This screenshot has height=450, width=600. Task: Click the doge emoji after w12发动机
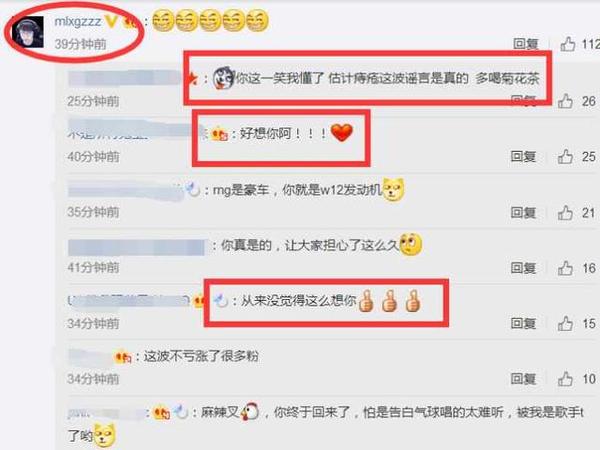[393, 190]
